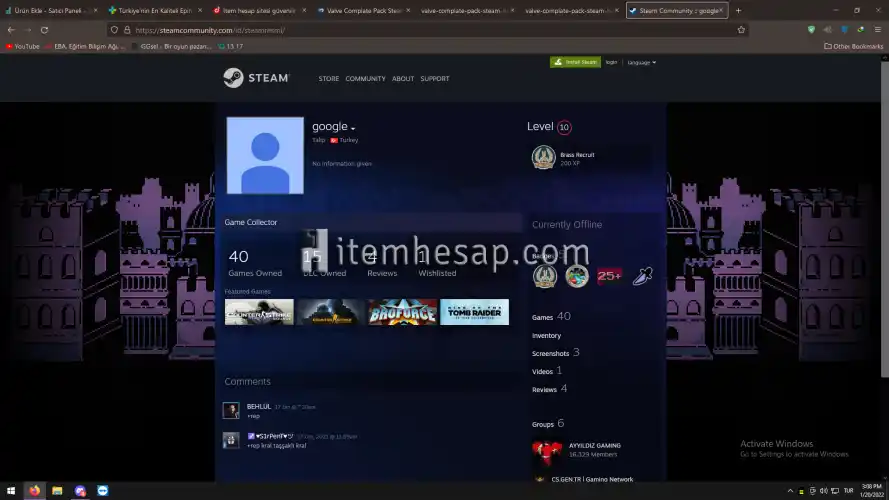This screenshot has width=889, height=500.
Task: Open the Screenshots link in the sidebar
Action: [x=550, y=353]
